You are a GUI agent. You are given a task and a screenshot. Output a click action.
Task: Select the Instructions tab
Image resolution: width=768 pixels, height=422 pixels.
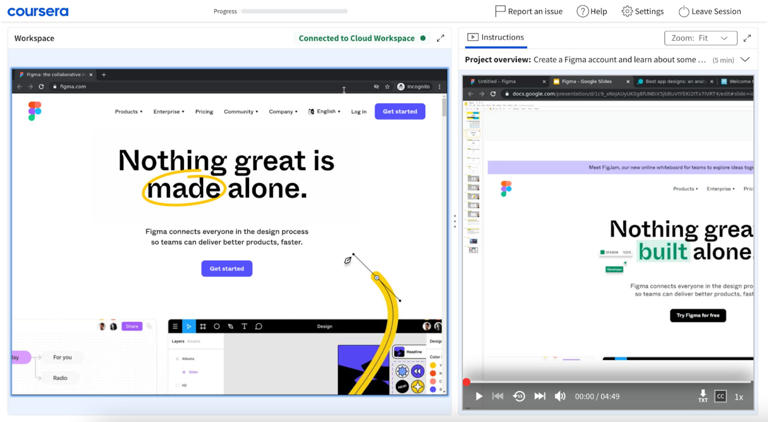point(495,38)
